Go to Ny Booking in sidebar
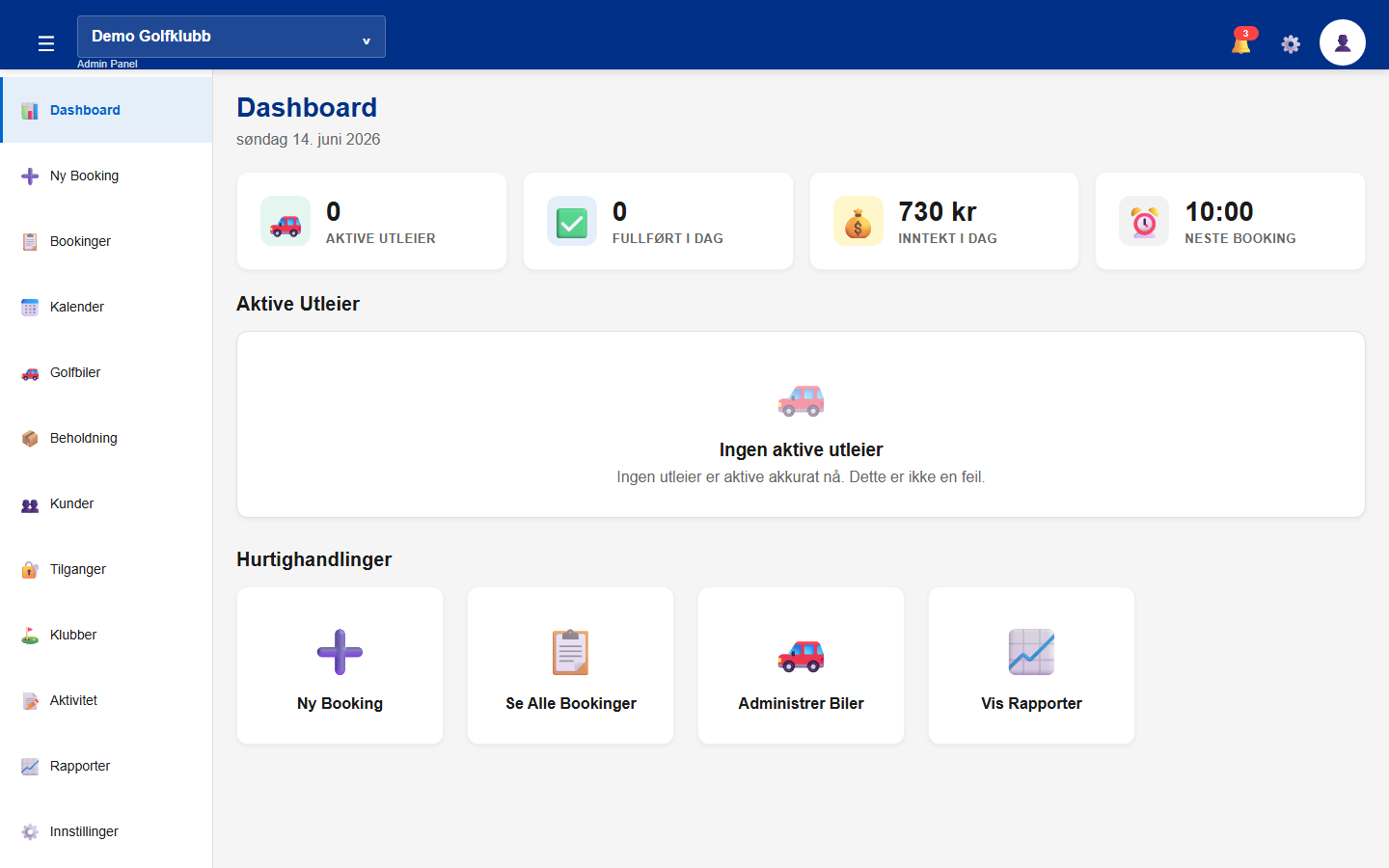Image resolution: width=1389 pixels, height=868 pixels. pos(85,176)
